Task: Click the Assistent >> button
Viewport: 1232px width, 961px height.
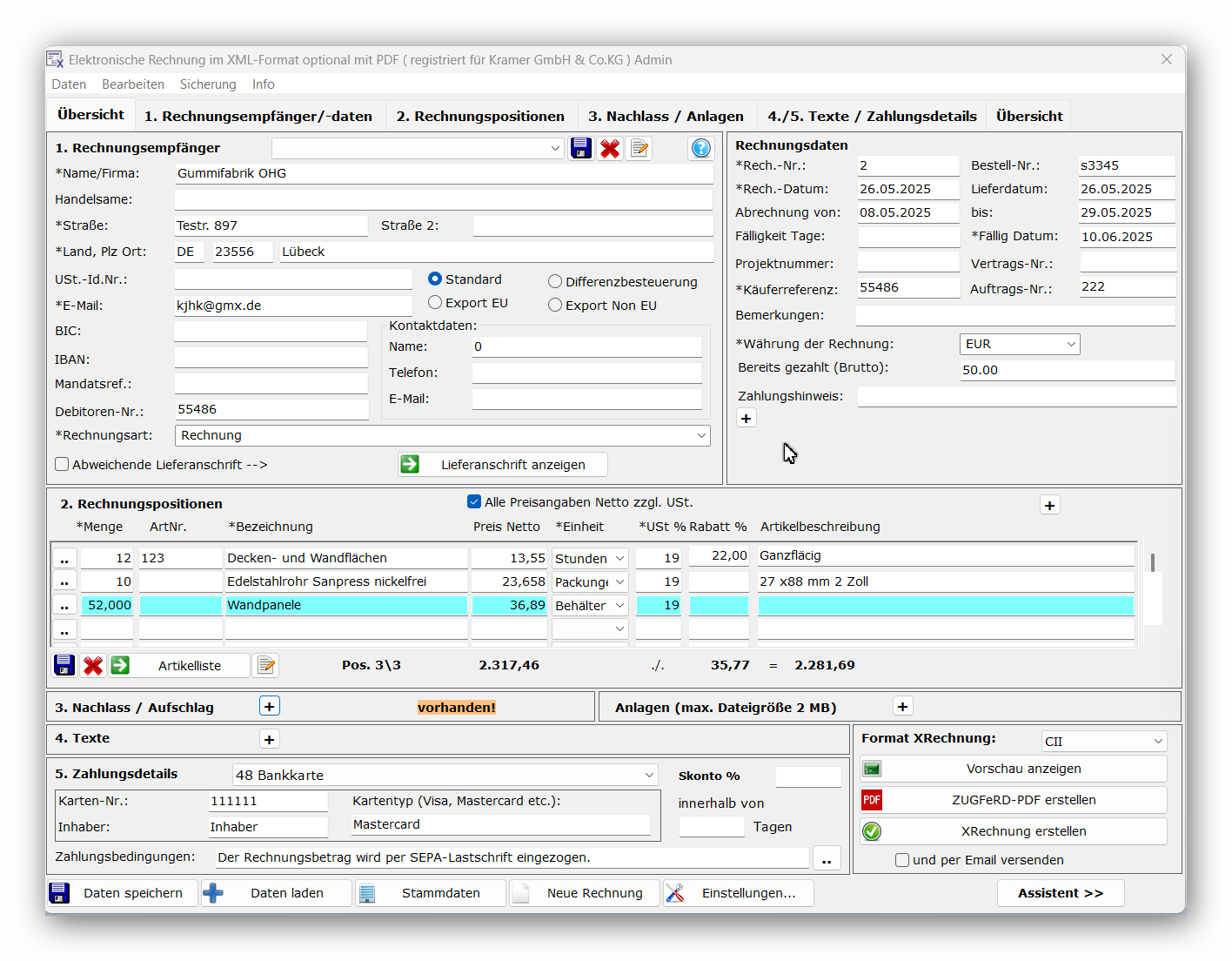Action: [1061, 893]
